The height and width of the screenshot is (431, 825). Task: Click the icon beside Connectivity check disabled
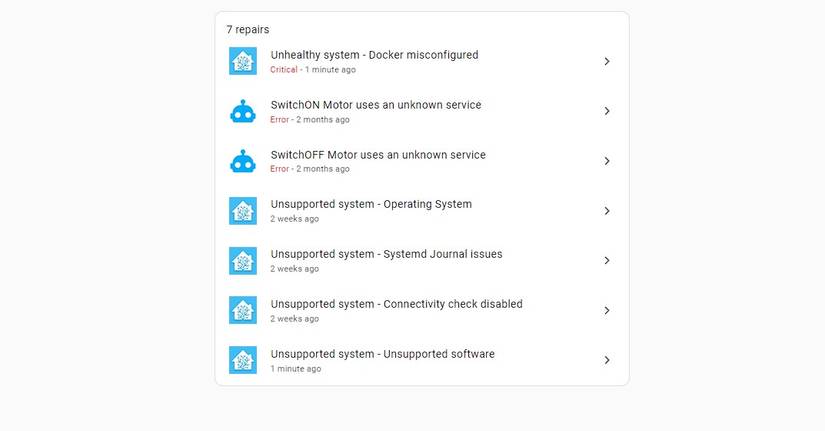[x=243, y=310]
